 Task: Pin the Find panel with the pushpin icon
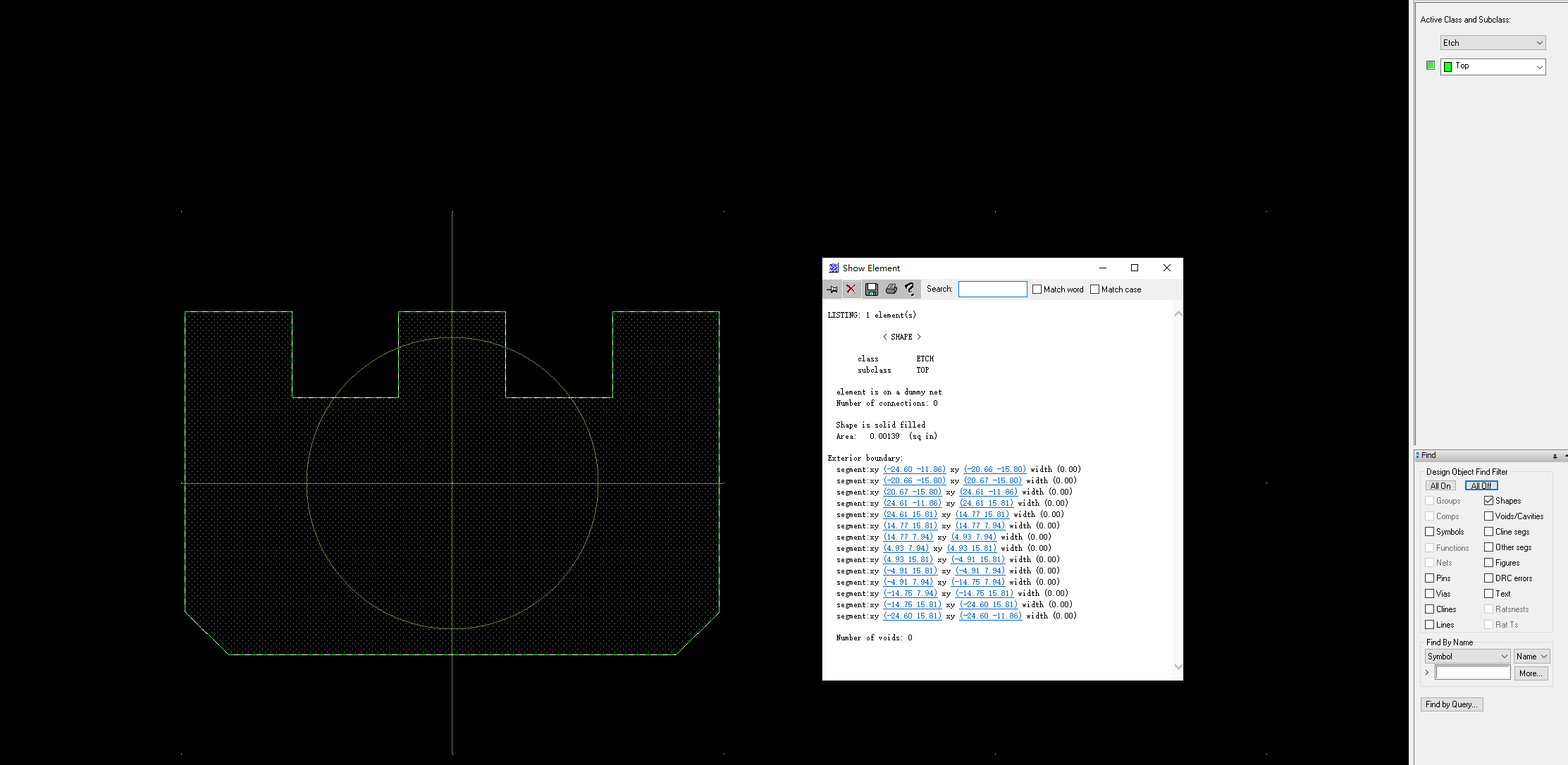[1555, 456]
